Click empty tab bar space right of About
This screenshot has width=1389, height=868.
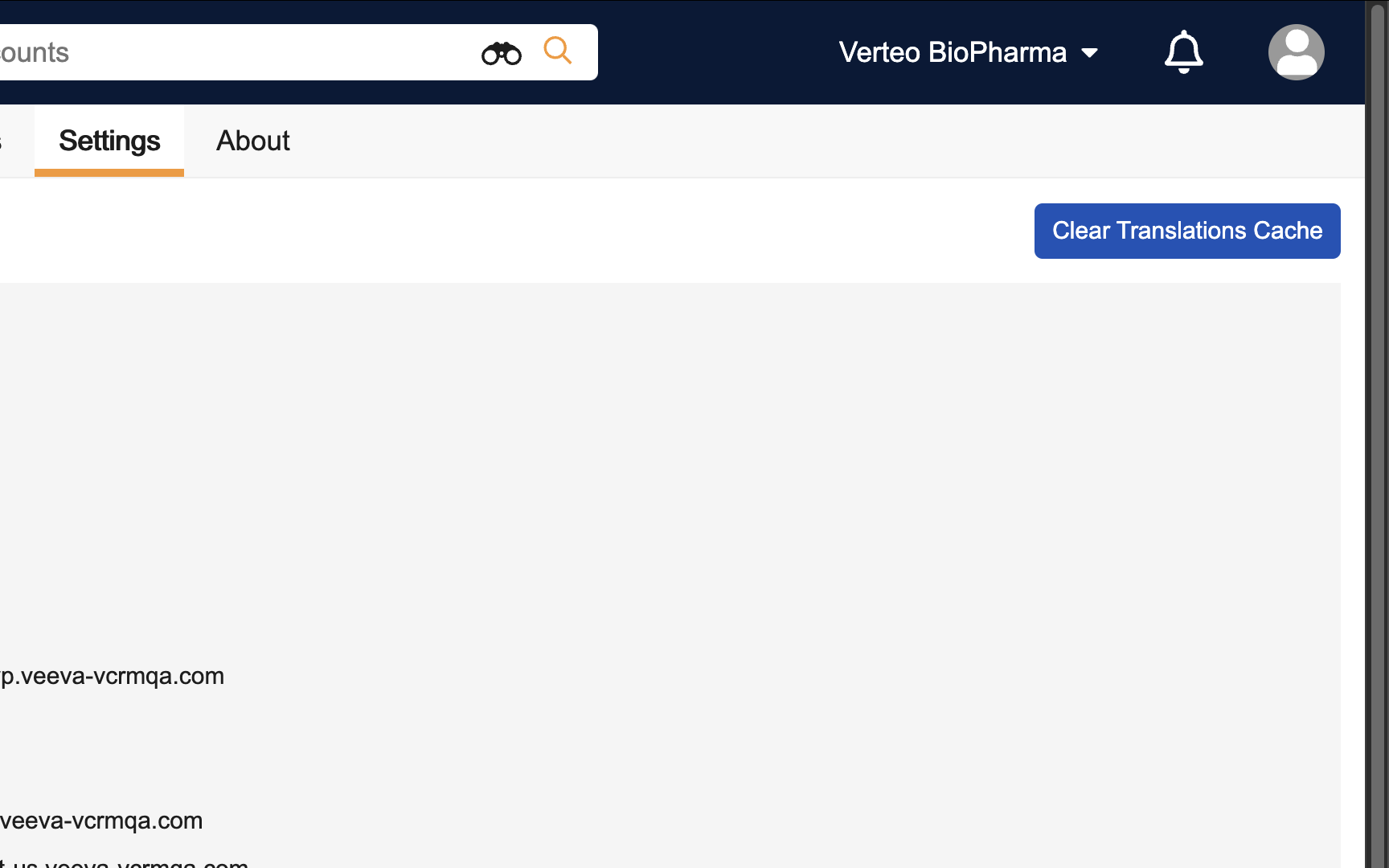(x=804, y=141)
